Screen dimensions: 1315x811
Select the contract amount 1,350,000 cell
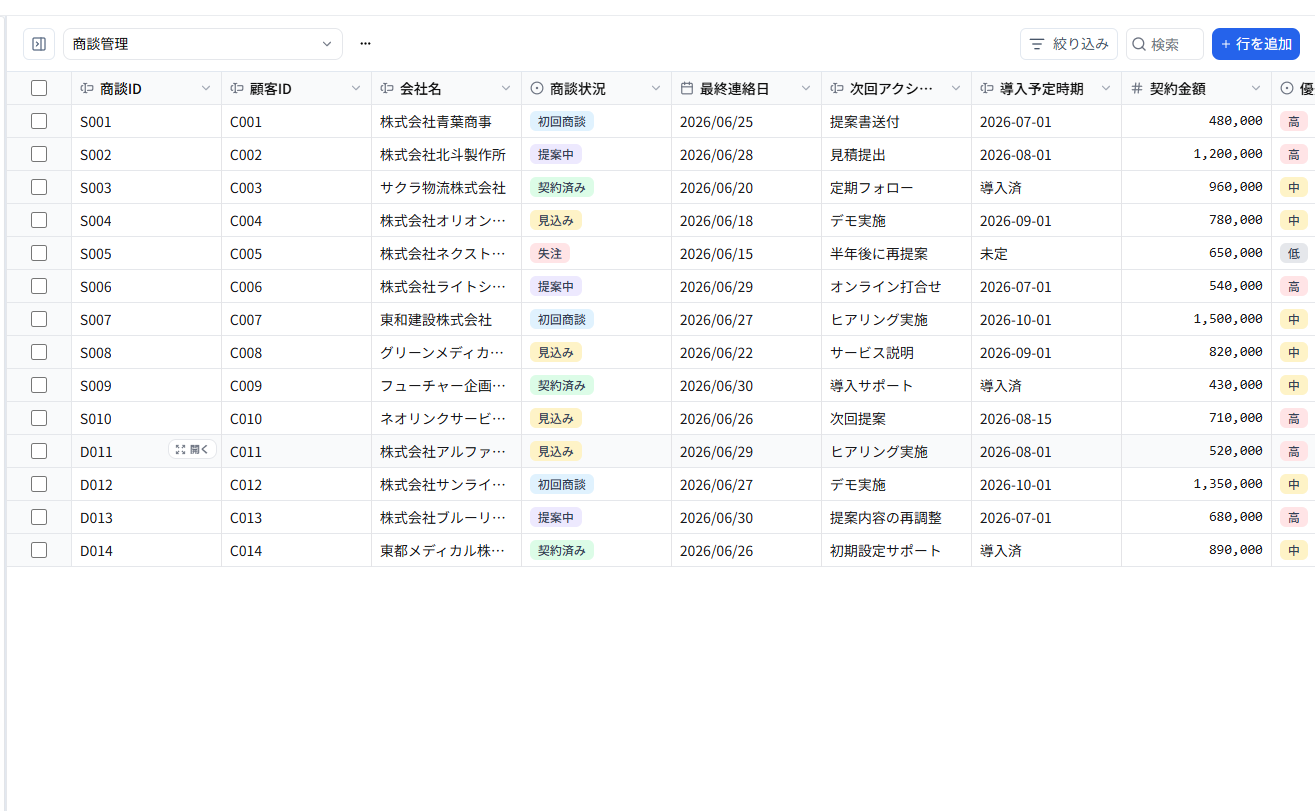tap(1196, 485)
